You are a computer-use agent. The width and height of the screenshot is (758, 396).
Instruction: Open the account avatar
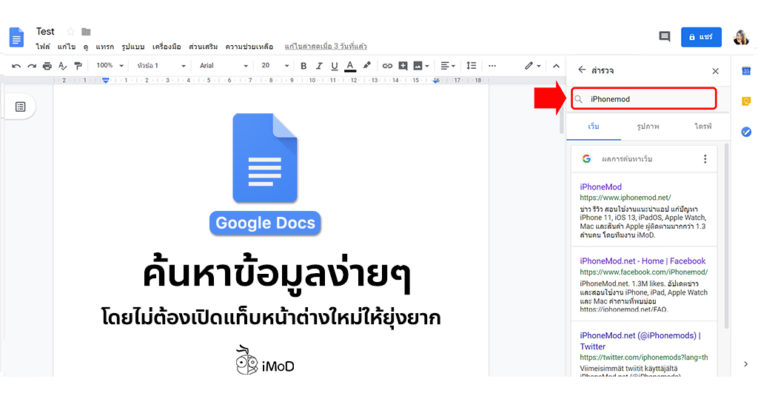pos(741,37)
